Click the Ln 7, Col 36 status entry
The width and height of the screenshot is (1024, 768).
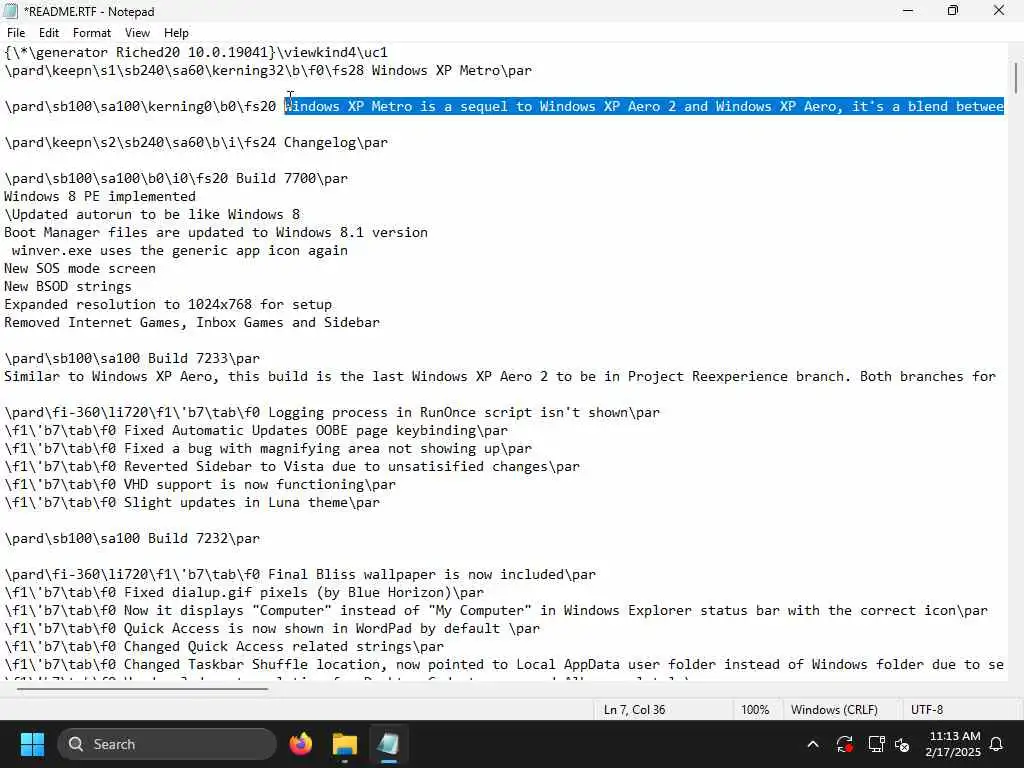[634, 709]
